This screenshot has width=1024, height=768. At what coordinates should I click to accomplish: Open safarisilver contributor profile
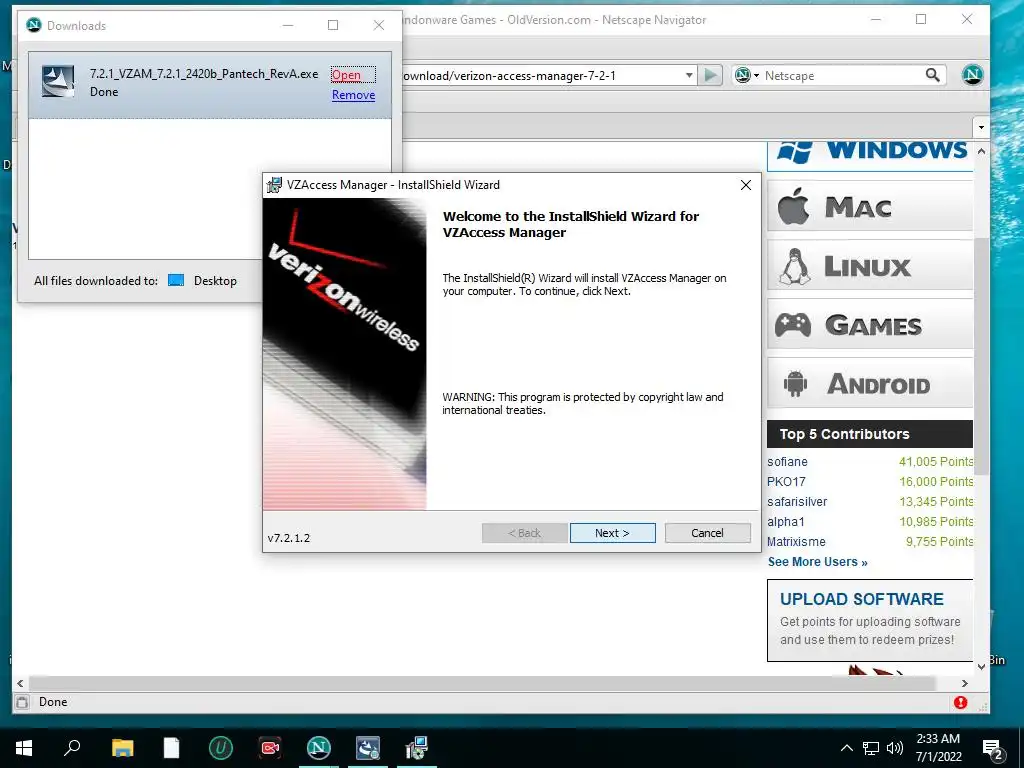(797, 502)
